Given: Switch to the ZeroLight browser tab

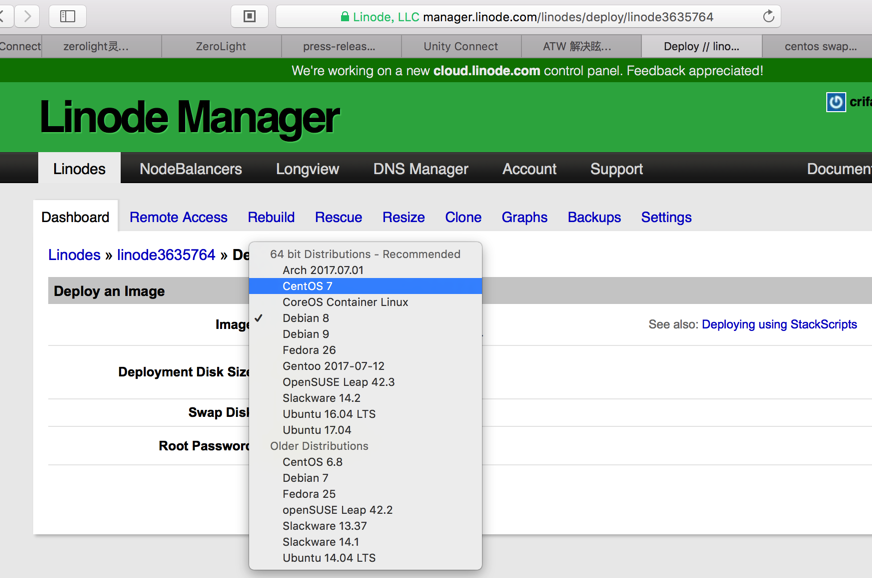Looking at the screenshot, I should pos(221,46).
